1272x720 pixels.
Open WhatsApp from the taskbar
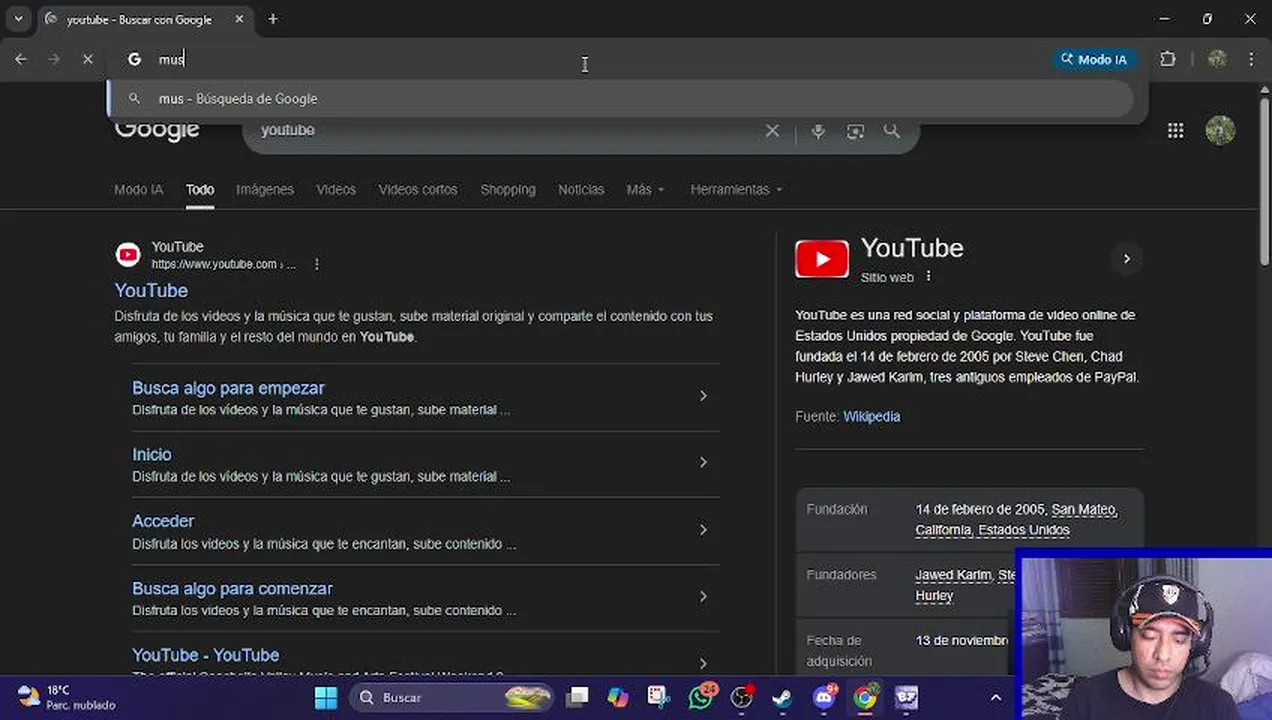[701, 697]
